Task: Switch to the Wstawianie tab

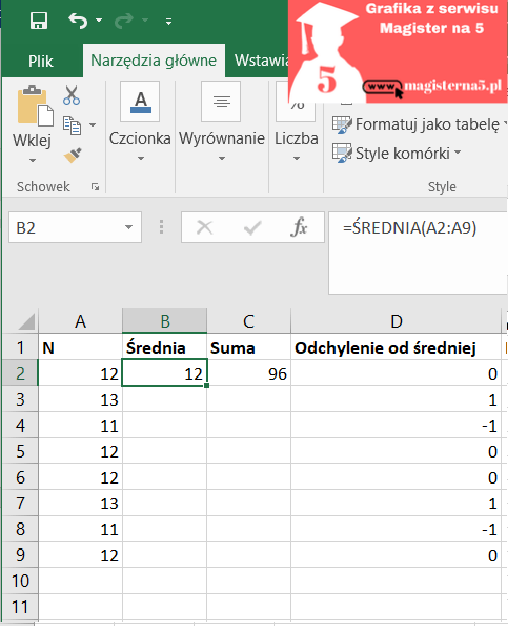Action: (261, 60)
